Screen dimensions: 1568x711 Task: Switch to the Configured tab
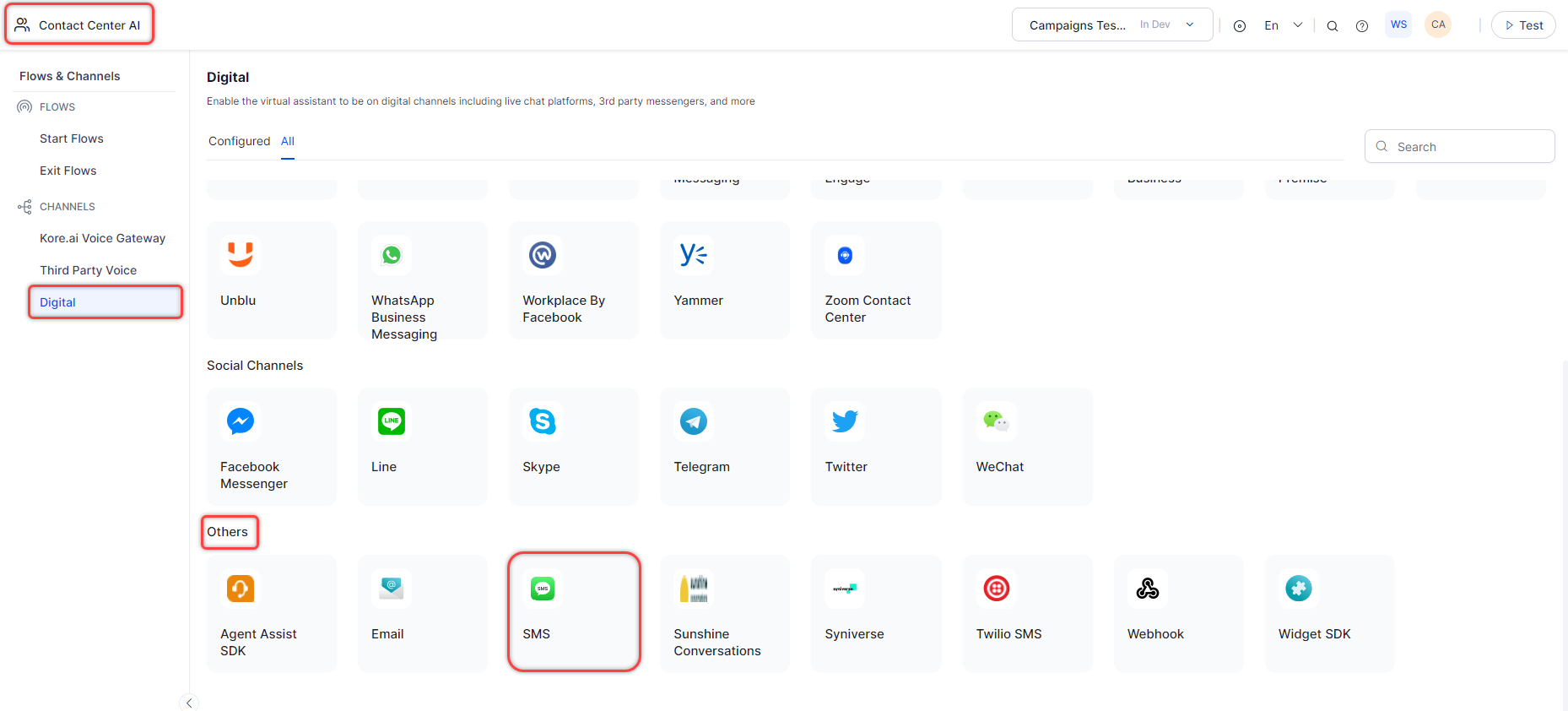click(x=239, y=141)
